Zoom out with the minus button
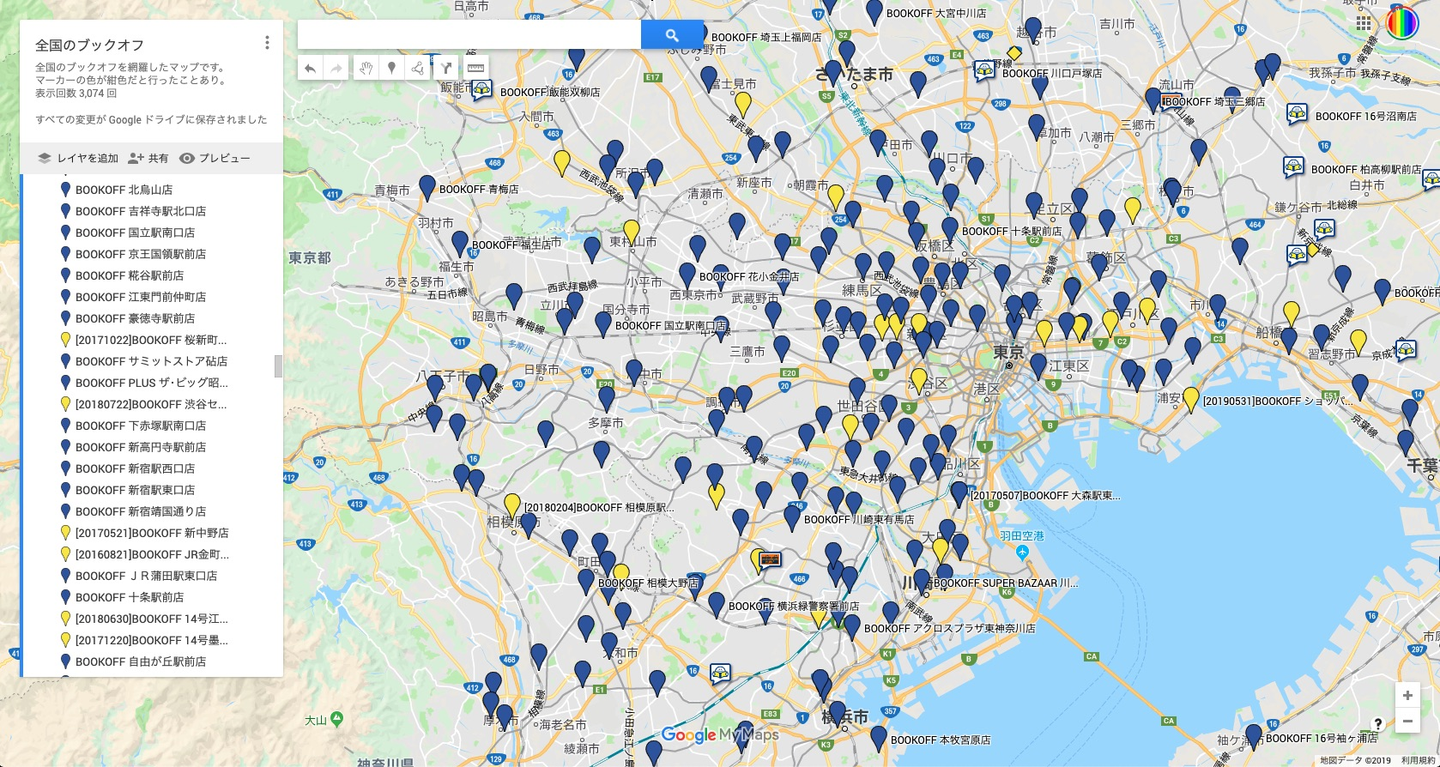 [x=1407, y=721]
